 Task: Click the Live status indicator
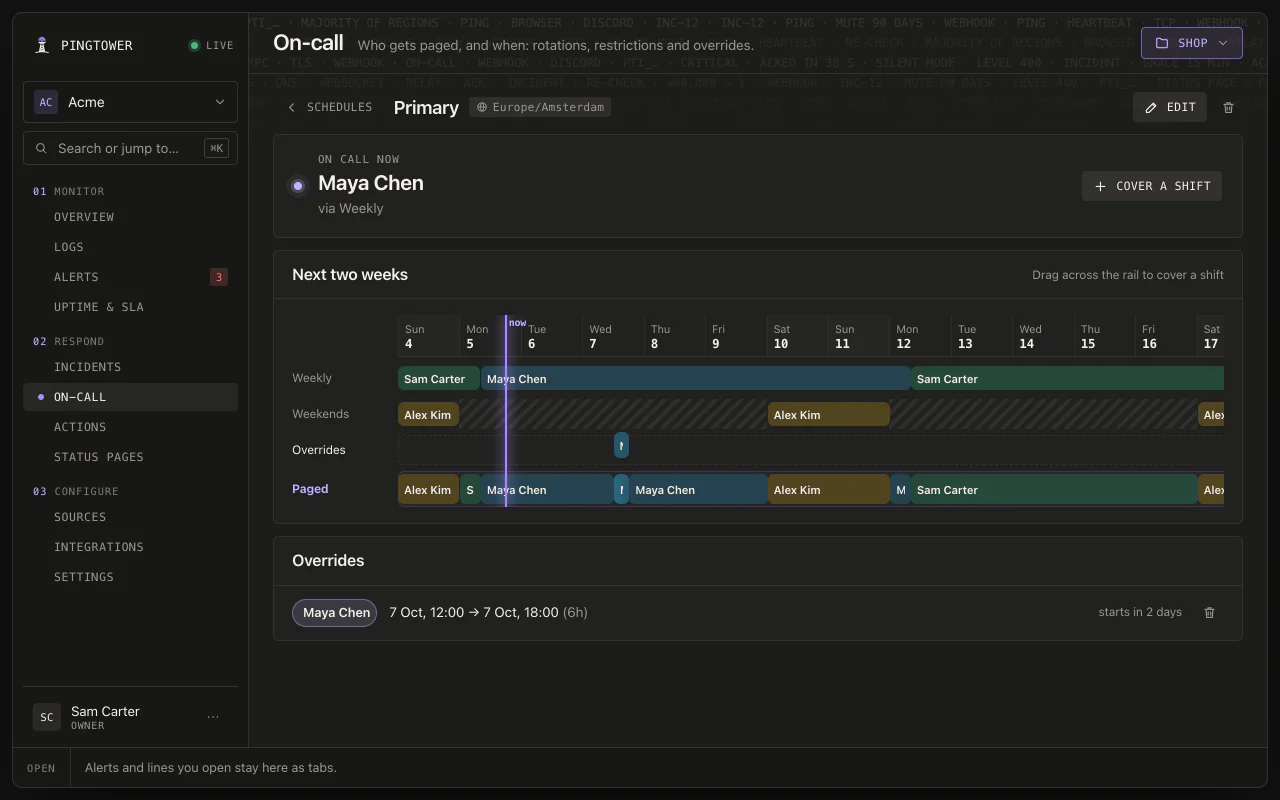pyautogui.click(x=211, y=45)
